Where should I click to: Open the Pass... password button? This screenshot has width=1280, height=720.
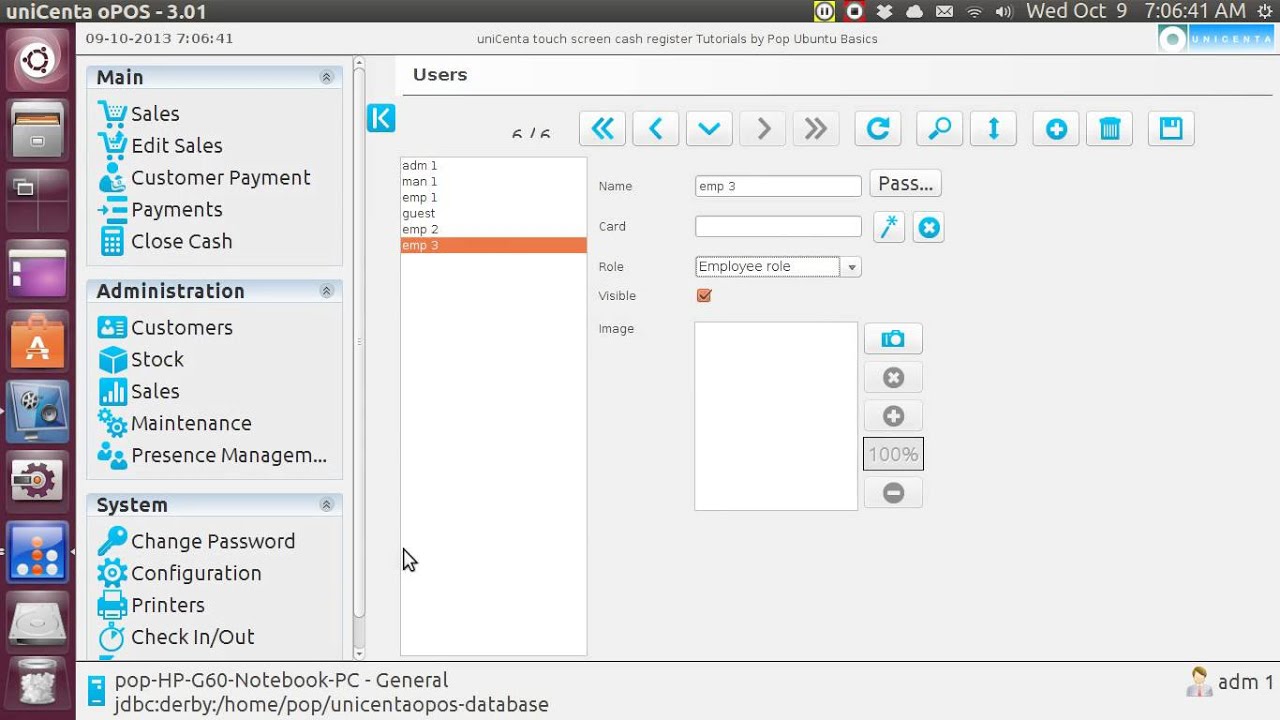[x=906, y=184]
